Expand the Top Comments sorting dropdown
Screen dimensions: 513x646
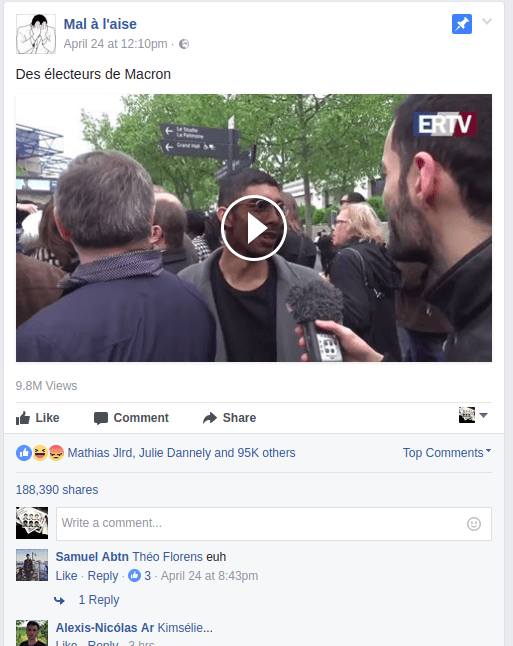pyautogui.click(x=447, y=452)
